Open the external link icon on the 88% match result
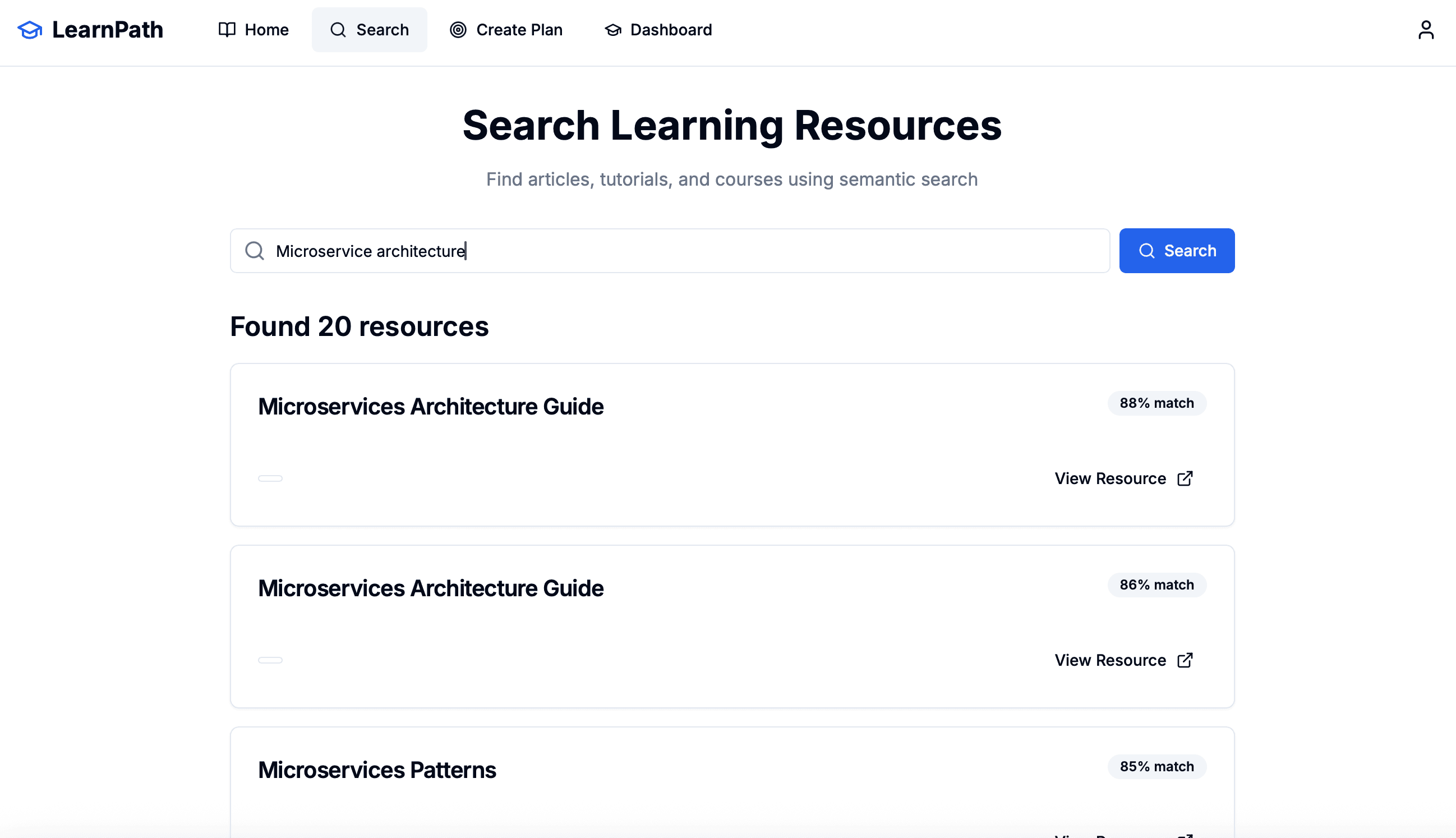 (1185, 478)
